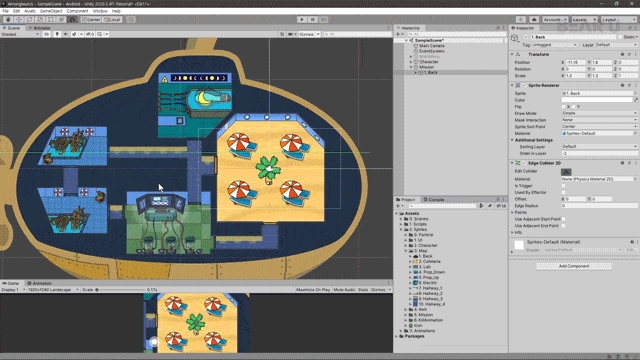This screenshot has height=360, width=640.
Task: Select the Move tool in the toolbar
Action: point(19,19)
